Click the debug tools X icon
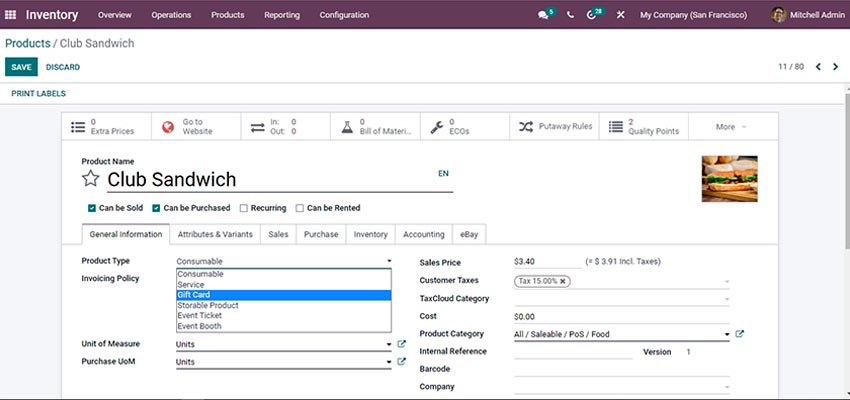This screenshot has height=400, width=850. click(x=621, y=15)
